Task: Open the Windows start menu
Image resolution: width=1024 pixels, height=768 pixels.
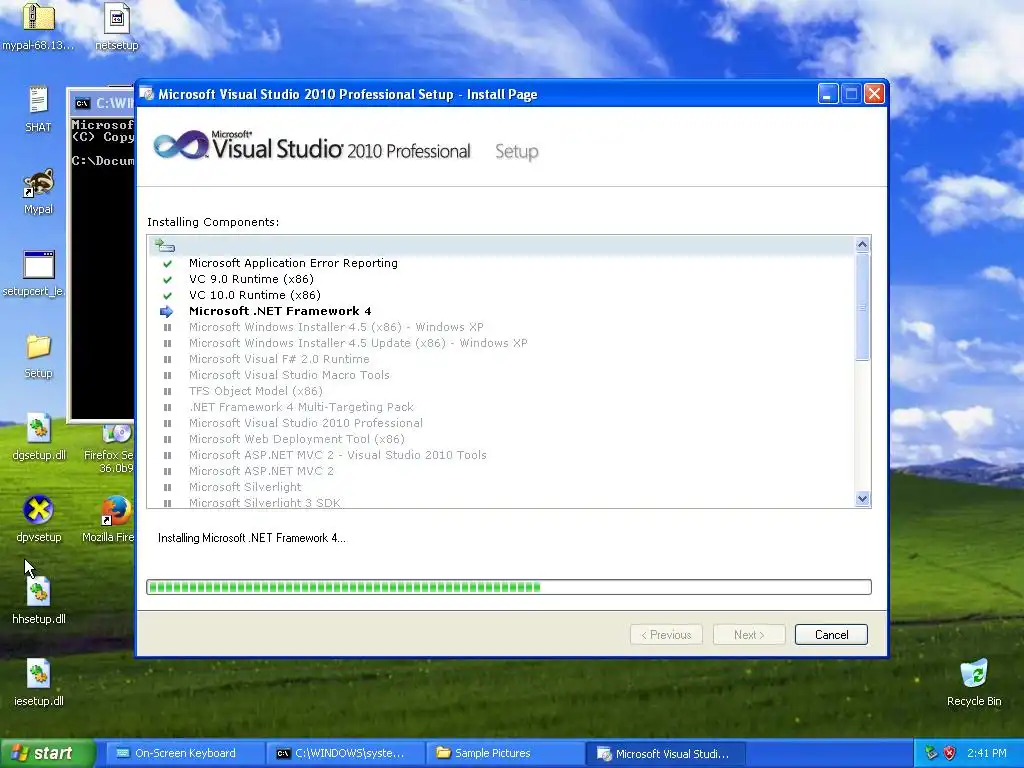Action: click(48, 753)
